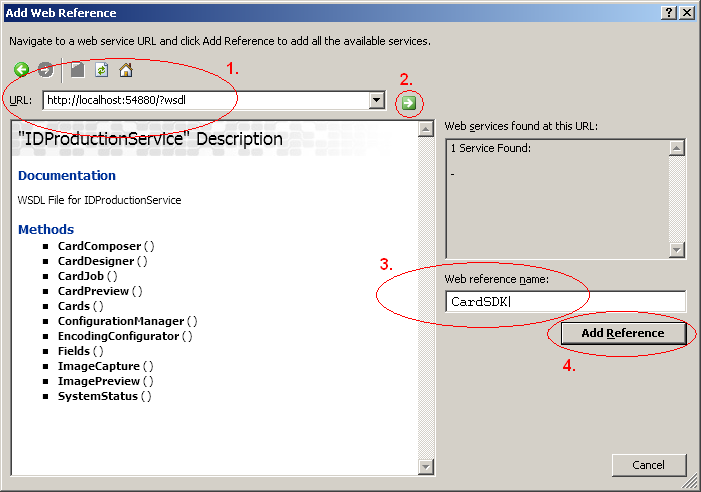This screenshot has height=492, width=701.
Task: Open the EncodingConfigurator method link
Action: coord(117,336)
